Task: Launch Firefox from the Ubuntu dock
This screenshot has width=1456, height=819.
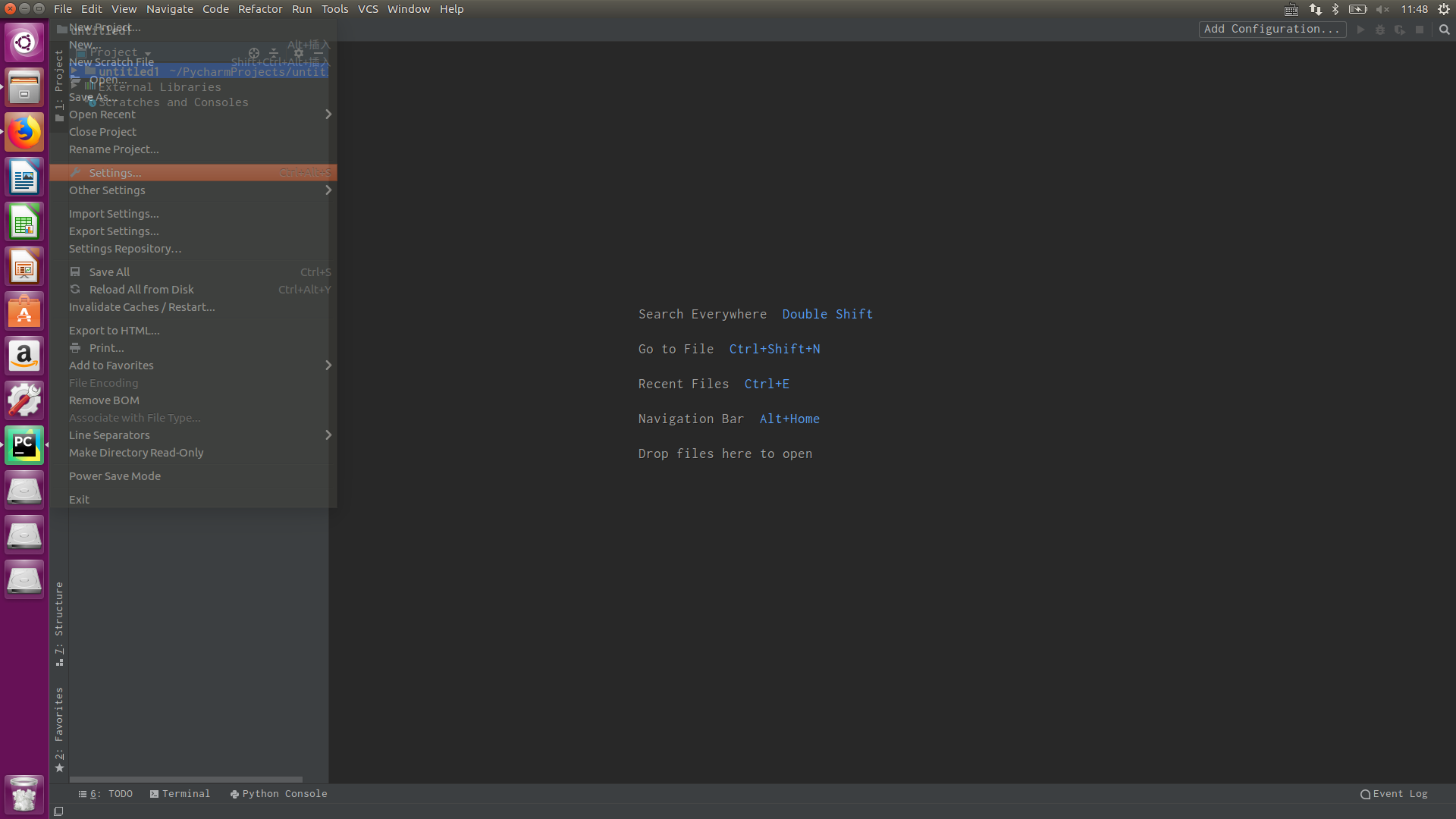Action: (24, 133)
